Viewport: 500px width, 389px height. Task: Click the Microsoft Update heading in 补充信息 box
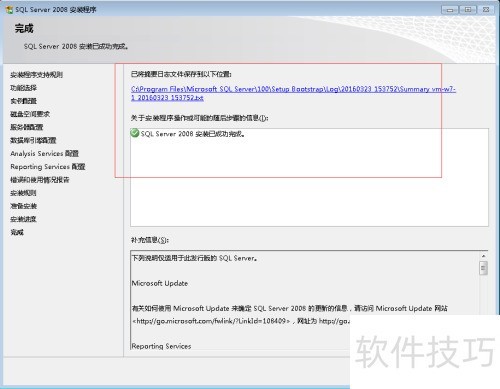click(x=160, y=283)
